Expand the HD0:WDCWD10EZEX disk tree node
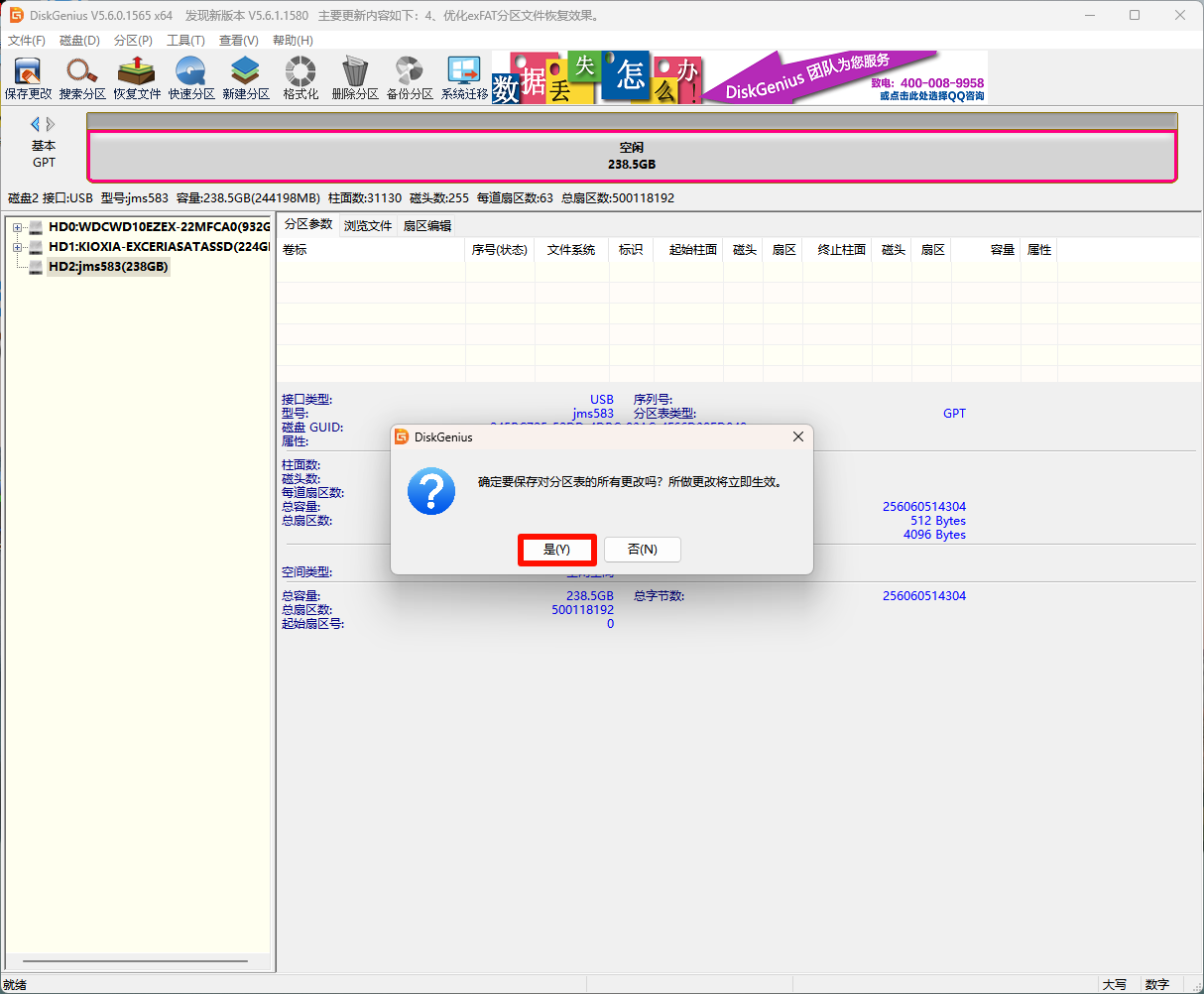 17,227
